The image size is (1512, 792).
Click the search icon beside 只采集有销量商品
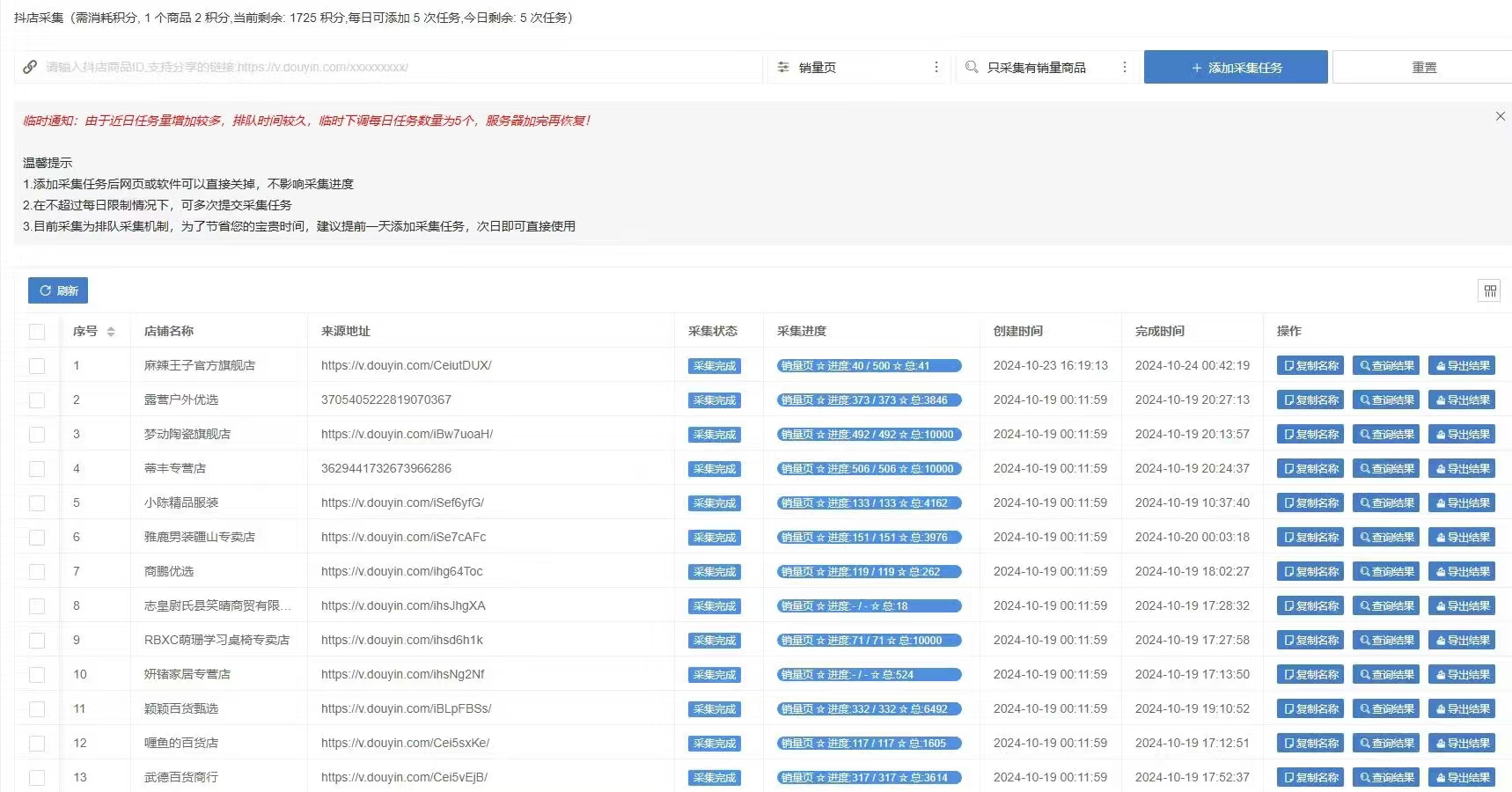coord(972,67)
